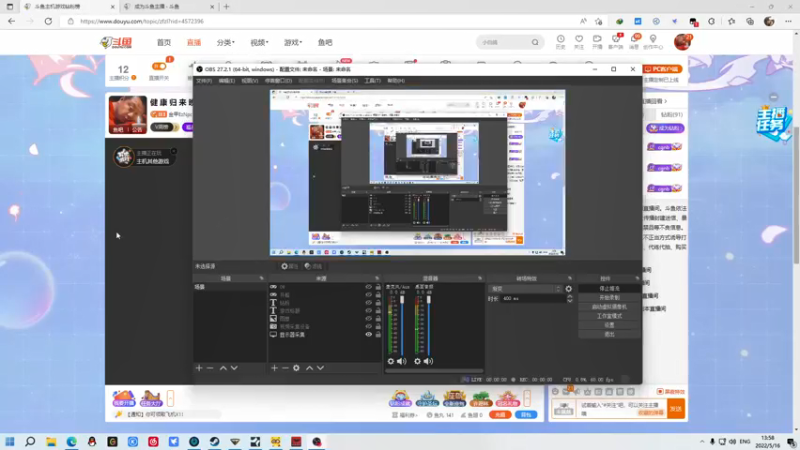This screenshot has height=450, width=800.
Task: Enable Studio Mode in OBS controls
Action: tap(609, 316)
